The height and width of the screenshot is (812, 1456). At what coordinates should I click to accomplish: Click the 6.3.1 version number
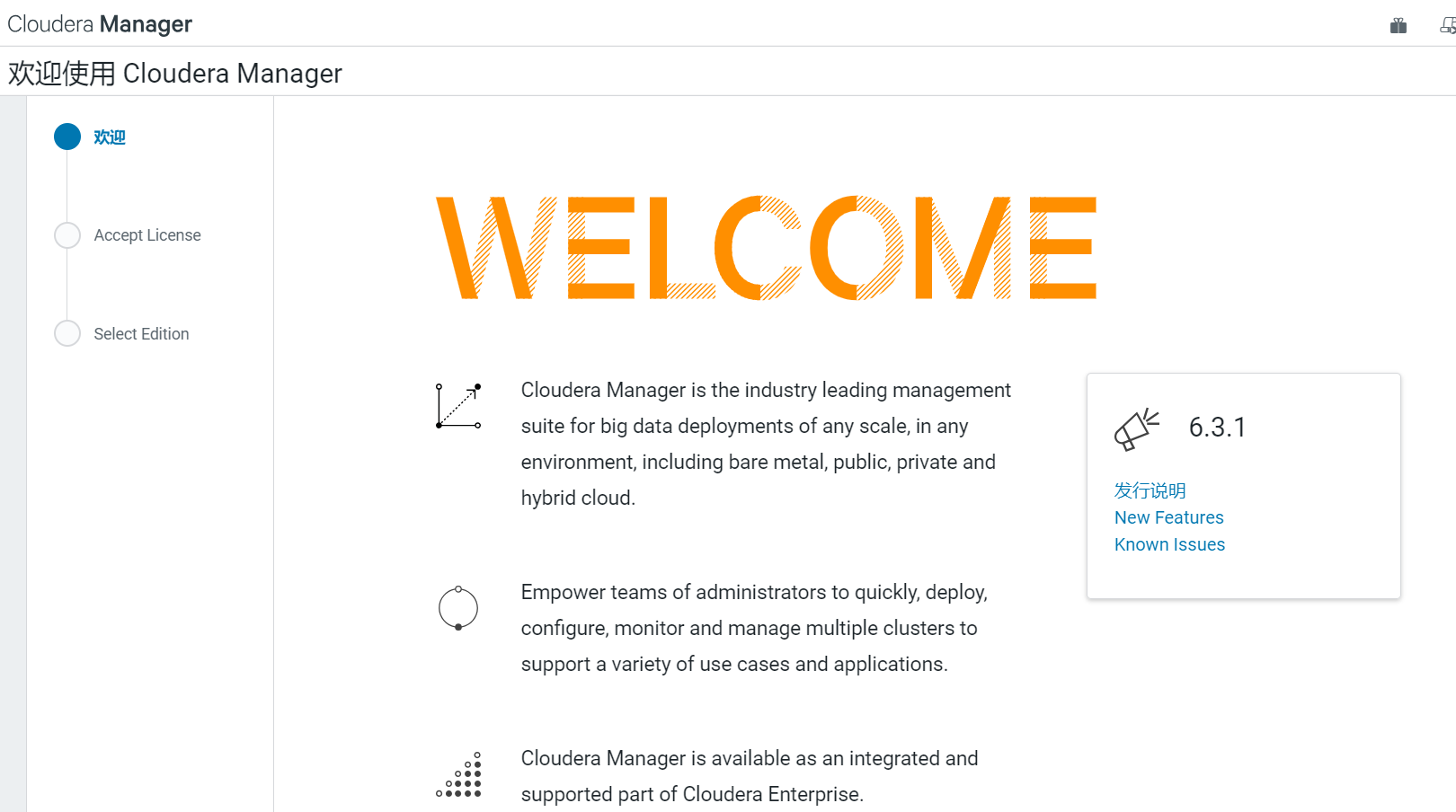click(x=1217, y=428)
